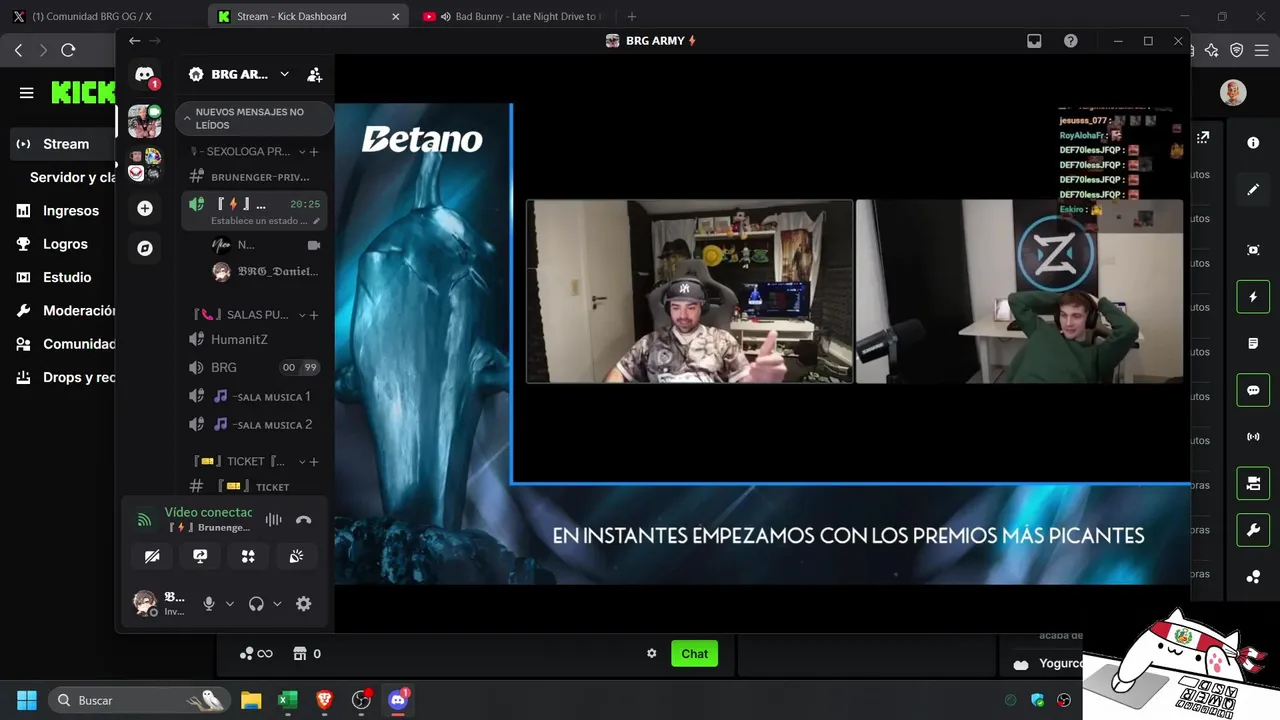This screenshot has width=1280, height=720.
Task: Toggle the lightning bolt panel in Kick
Action: (x=1253, y=297)
